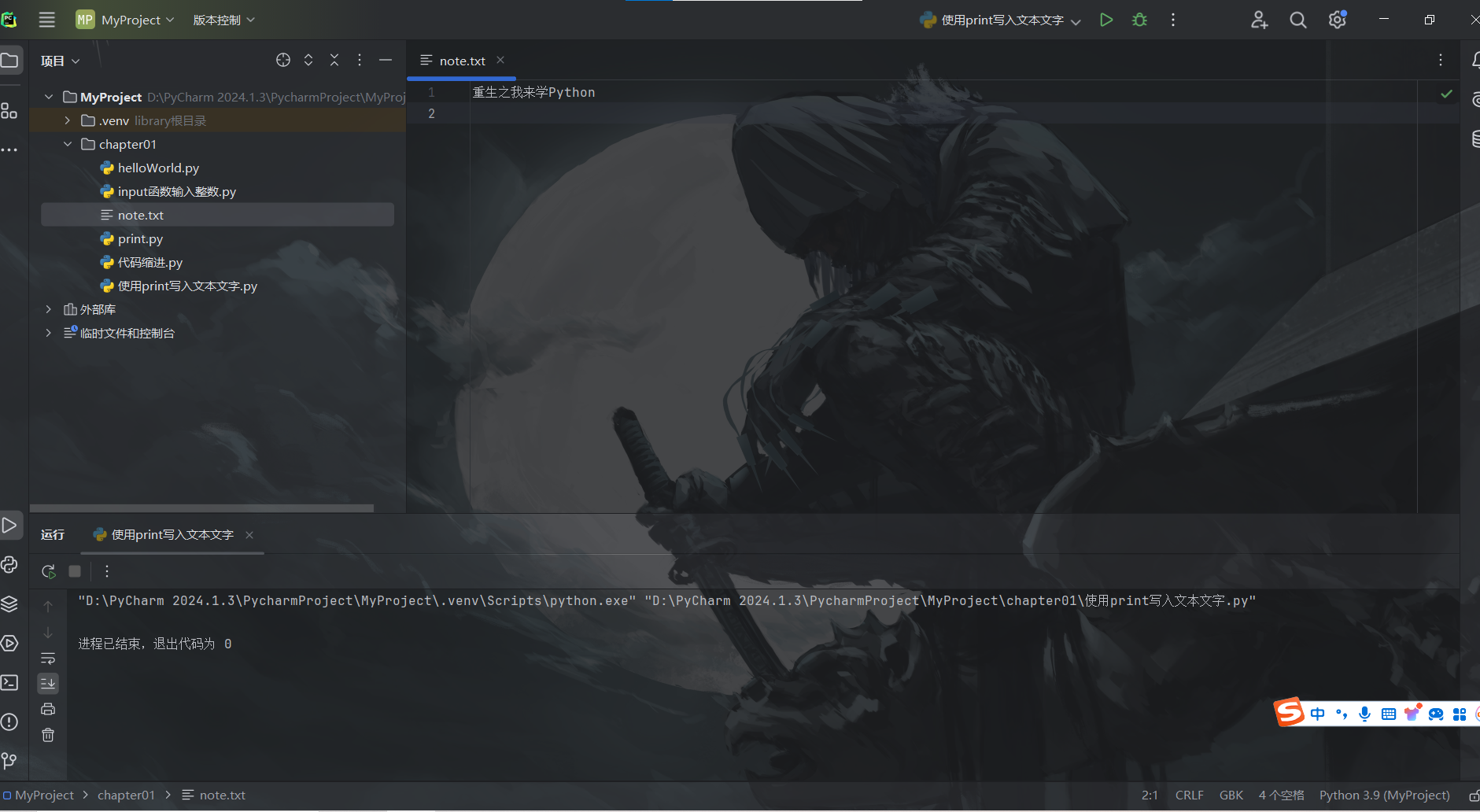Open the main hamburger menu
Image resolution: width=1480 pixels, height=812 pixels.
(x=47, y=20)
